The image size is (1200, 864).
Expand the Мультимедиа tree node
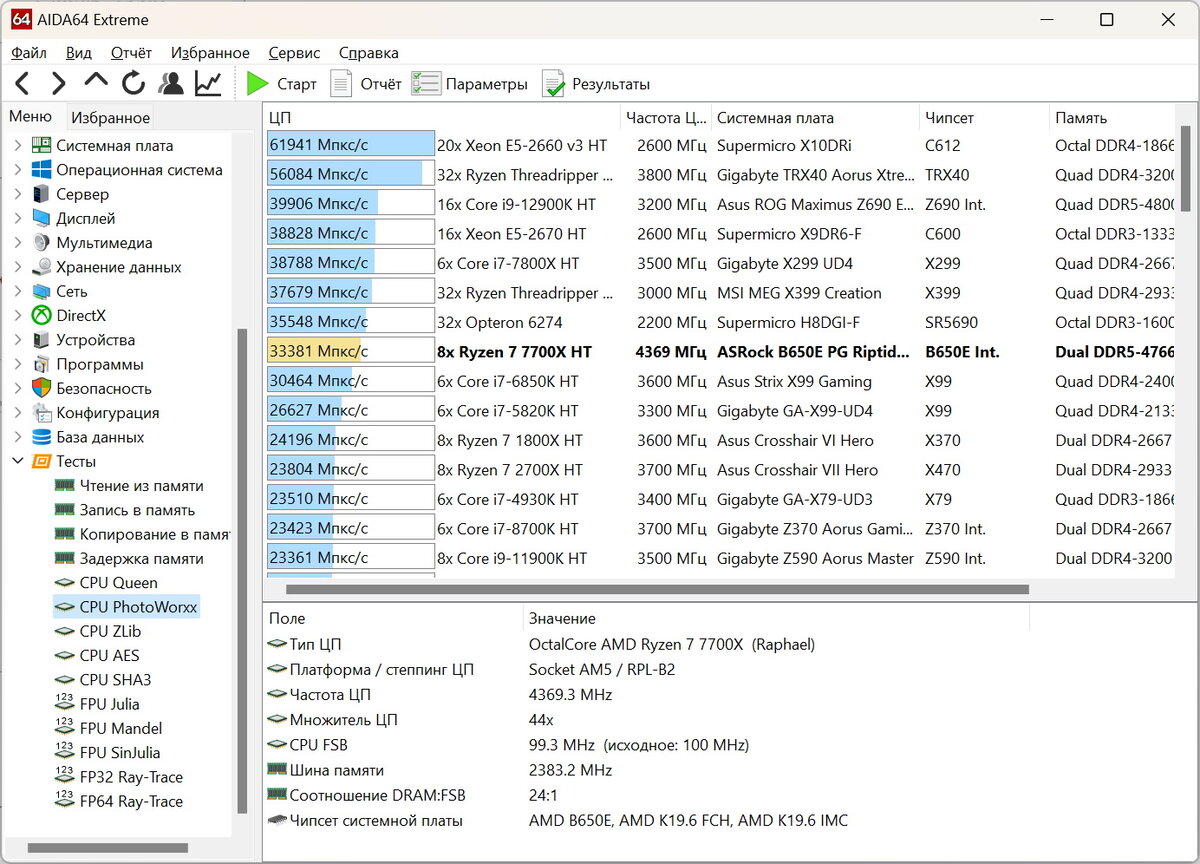(x=17, y=243)
